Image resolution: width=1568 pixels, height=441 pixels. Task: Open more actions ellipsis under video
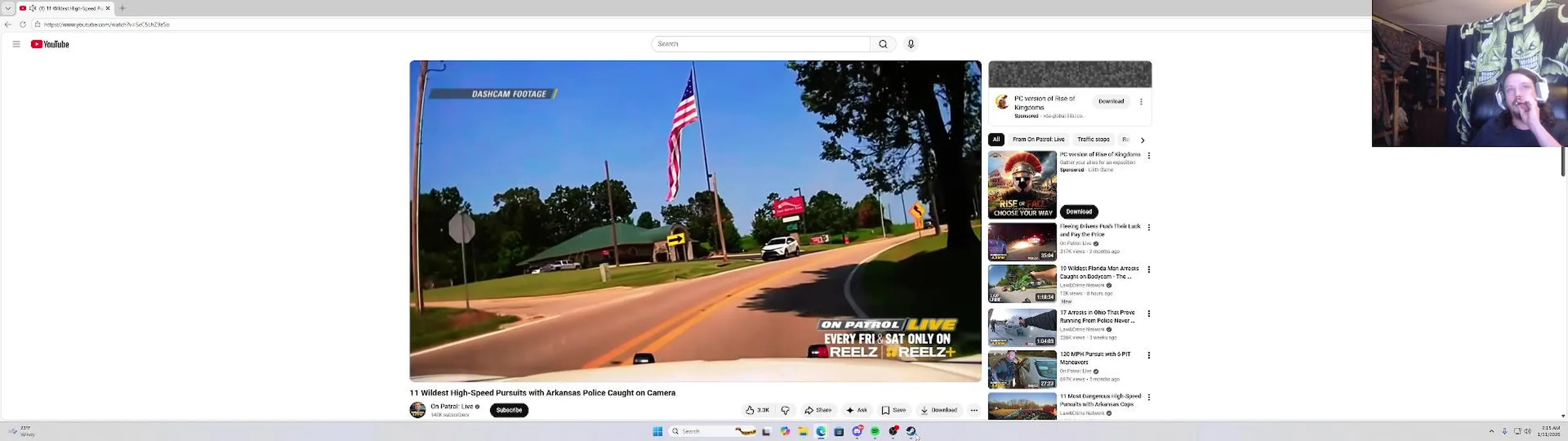(974, 410)
